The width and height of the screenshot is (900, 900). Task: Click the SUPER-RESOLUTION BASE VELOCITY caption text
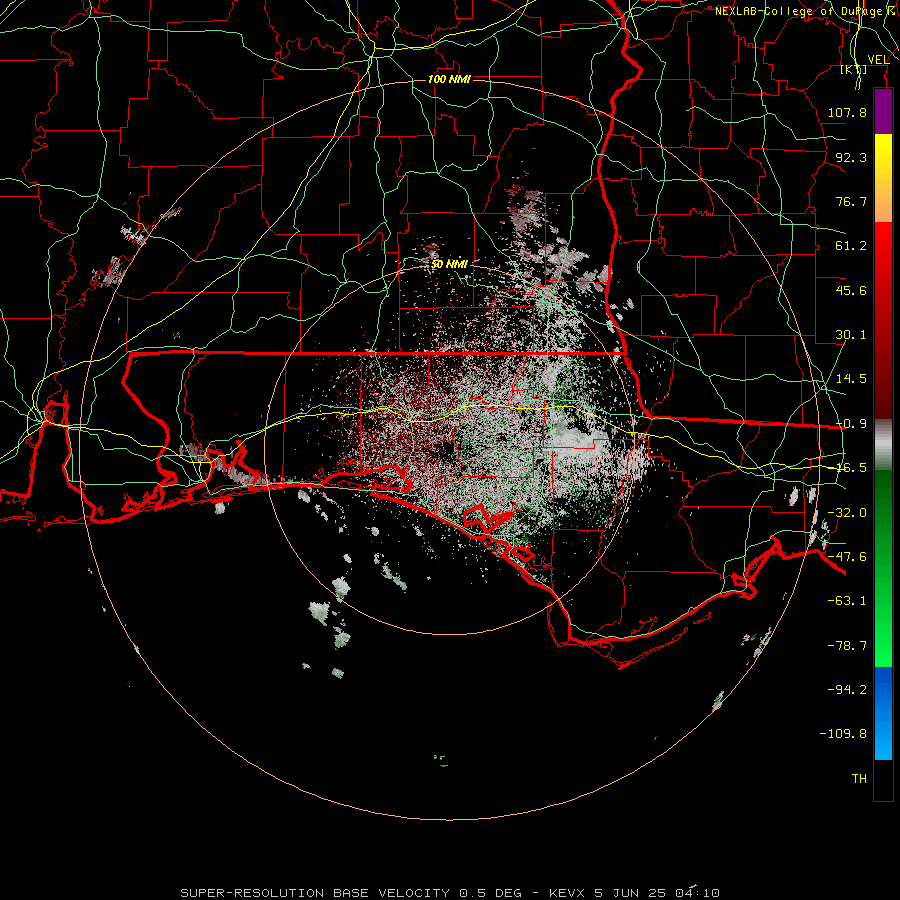click(315, 893)
